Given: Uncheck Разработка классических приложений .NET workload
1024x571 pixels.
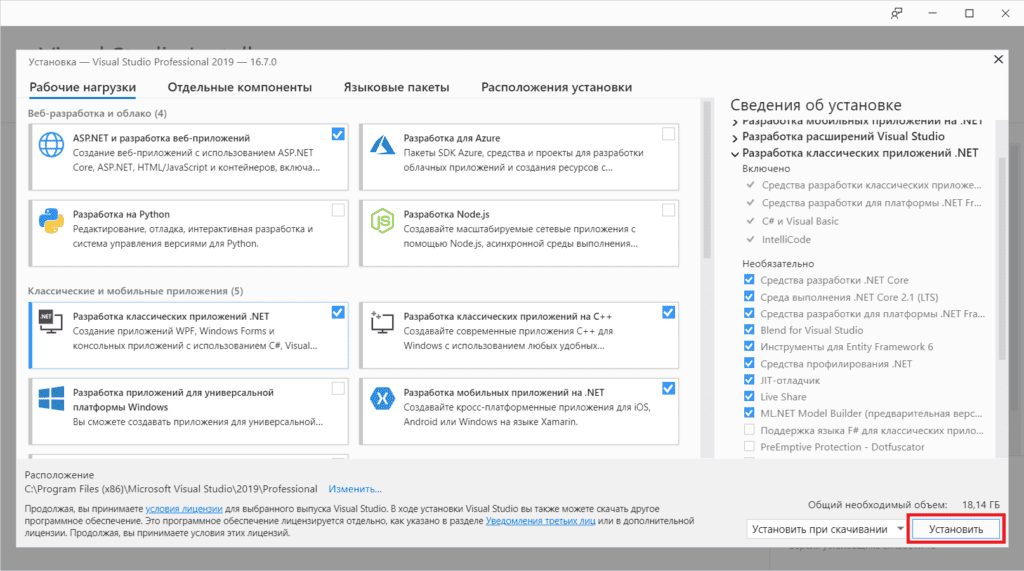Looking at the screenshot, I should (338, 312).
